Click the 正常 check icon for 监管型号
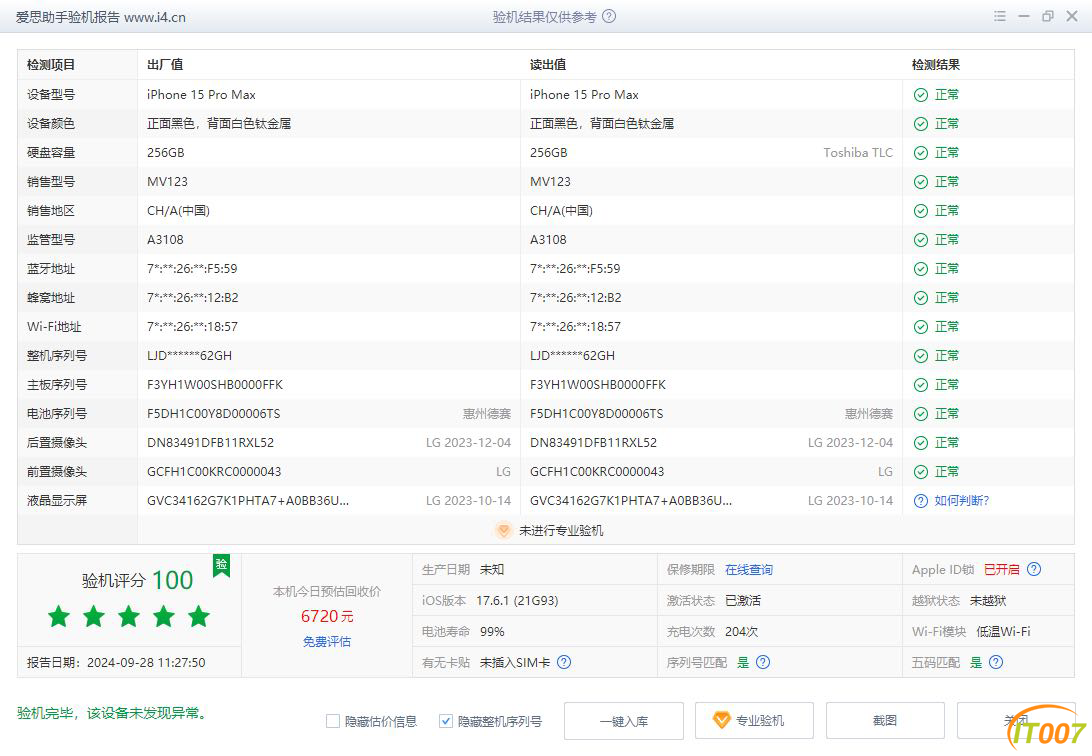1092x756 pixels. (921, 240)
